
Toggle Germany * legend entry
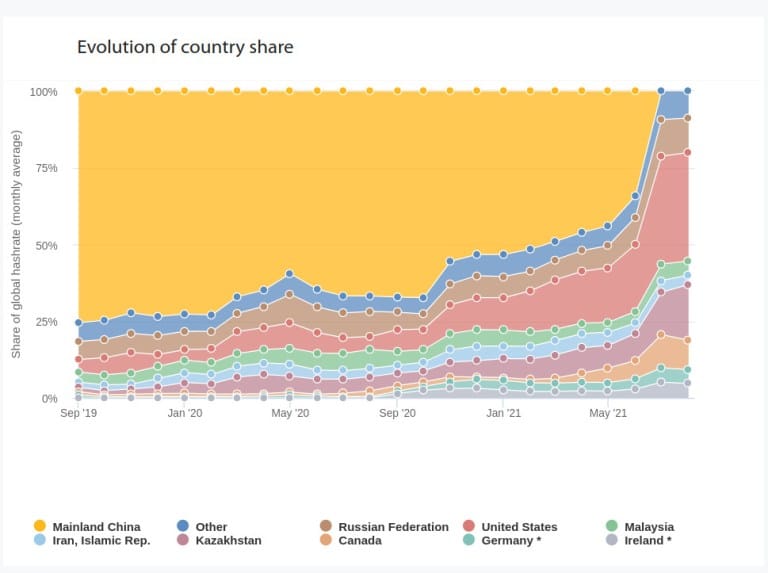(x=502, y=540)
